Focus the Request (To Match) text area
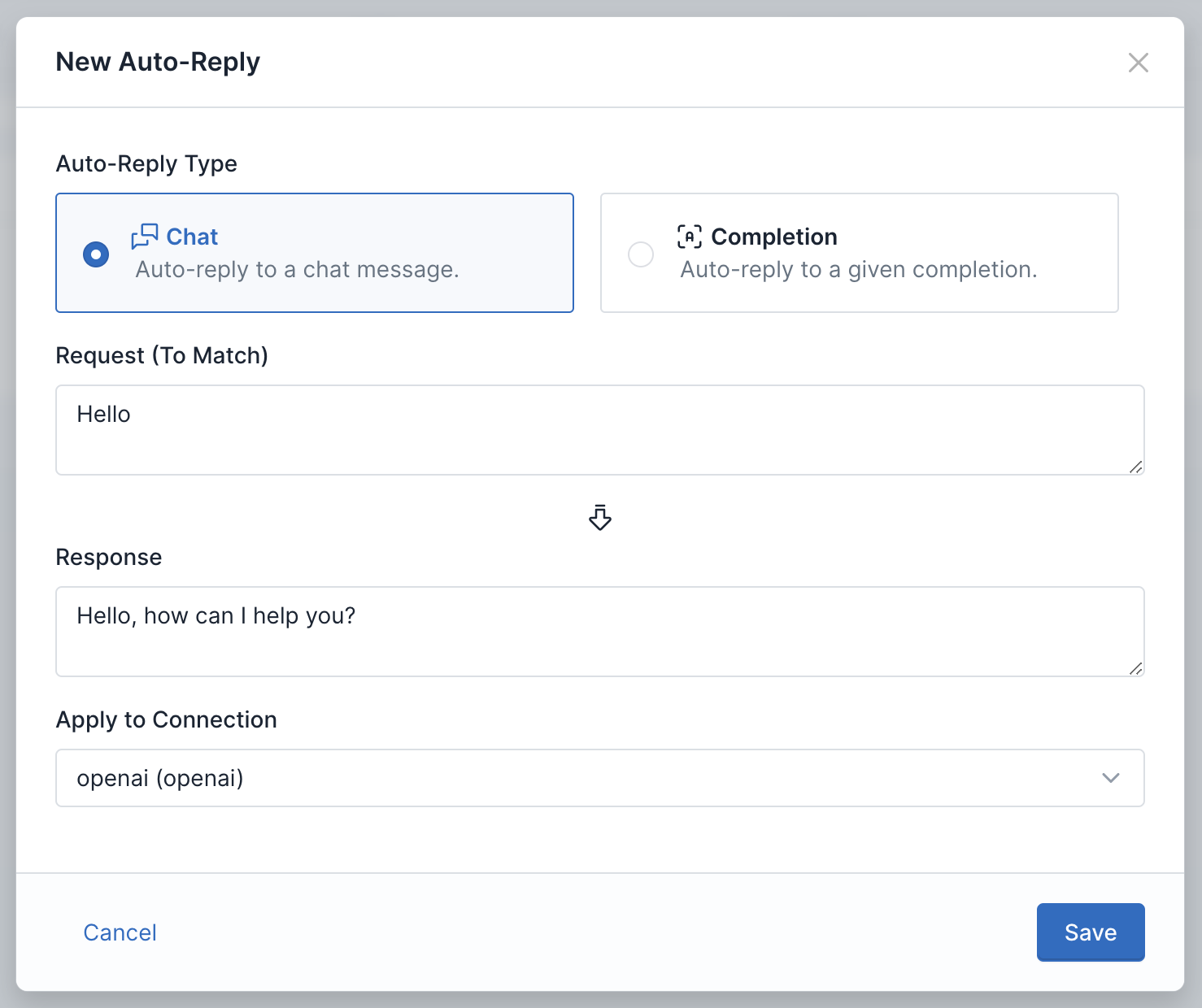The width and height of the screenshot is (1202, 1008). coord(600,430)
